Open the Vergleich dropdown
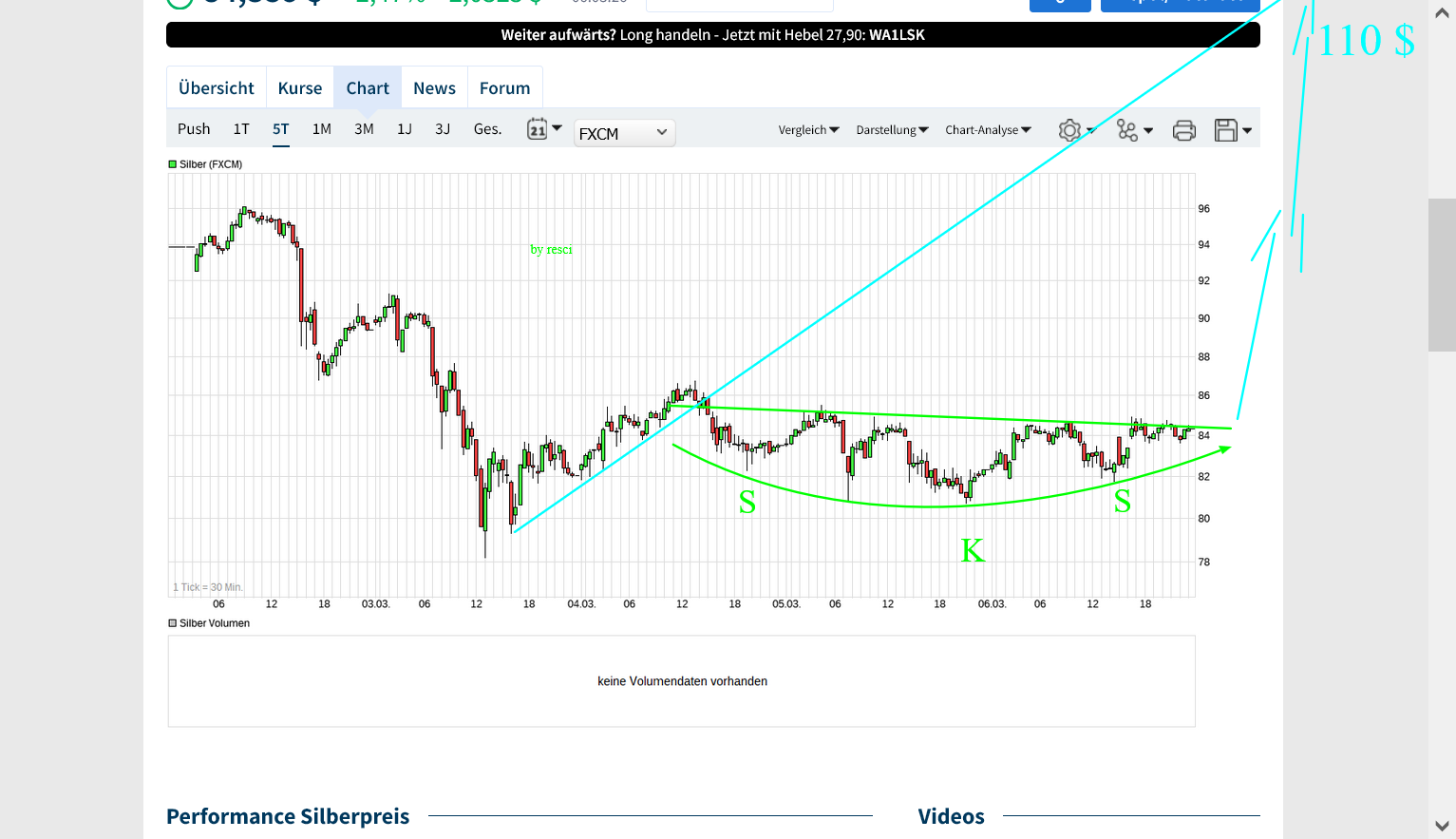Viewport: 1456px width, 839px height. pos(808,130)
